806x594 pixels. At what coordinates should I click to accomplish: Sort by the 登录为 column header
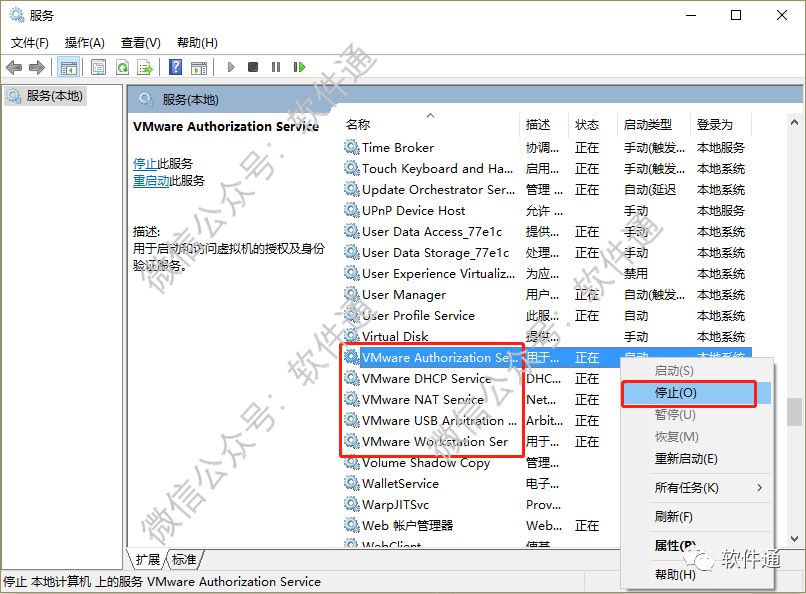pos(720,124)
